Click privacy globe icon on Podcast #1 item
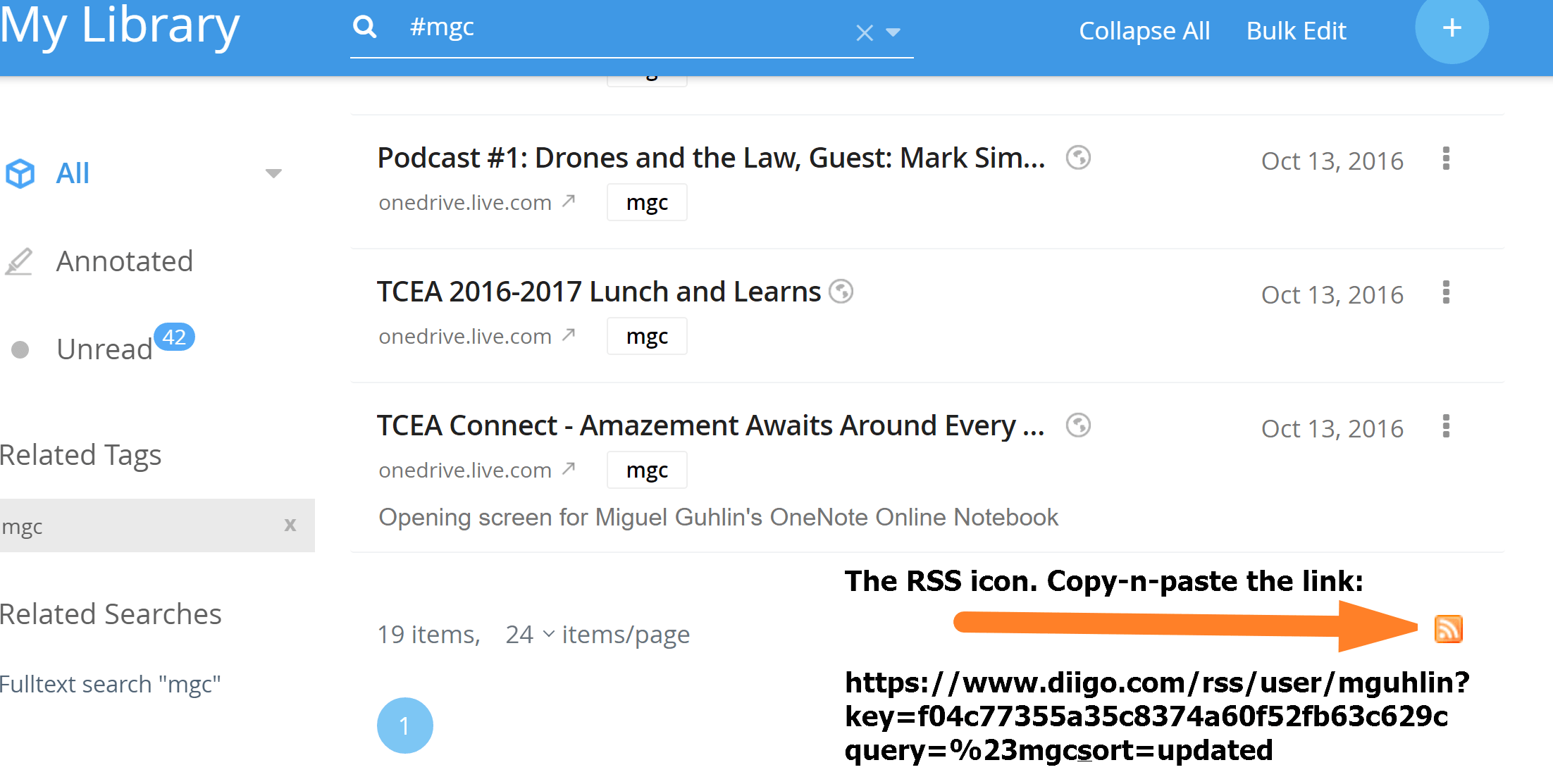 tap(1078, 158)
